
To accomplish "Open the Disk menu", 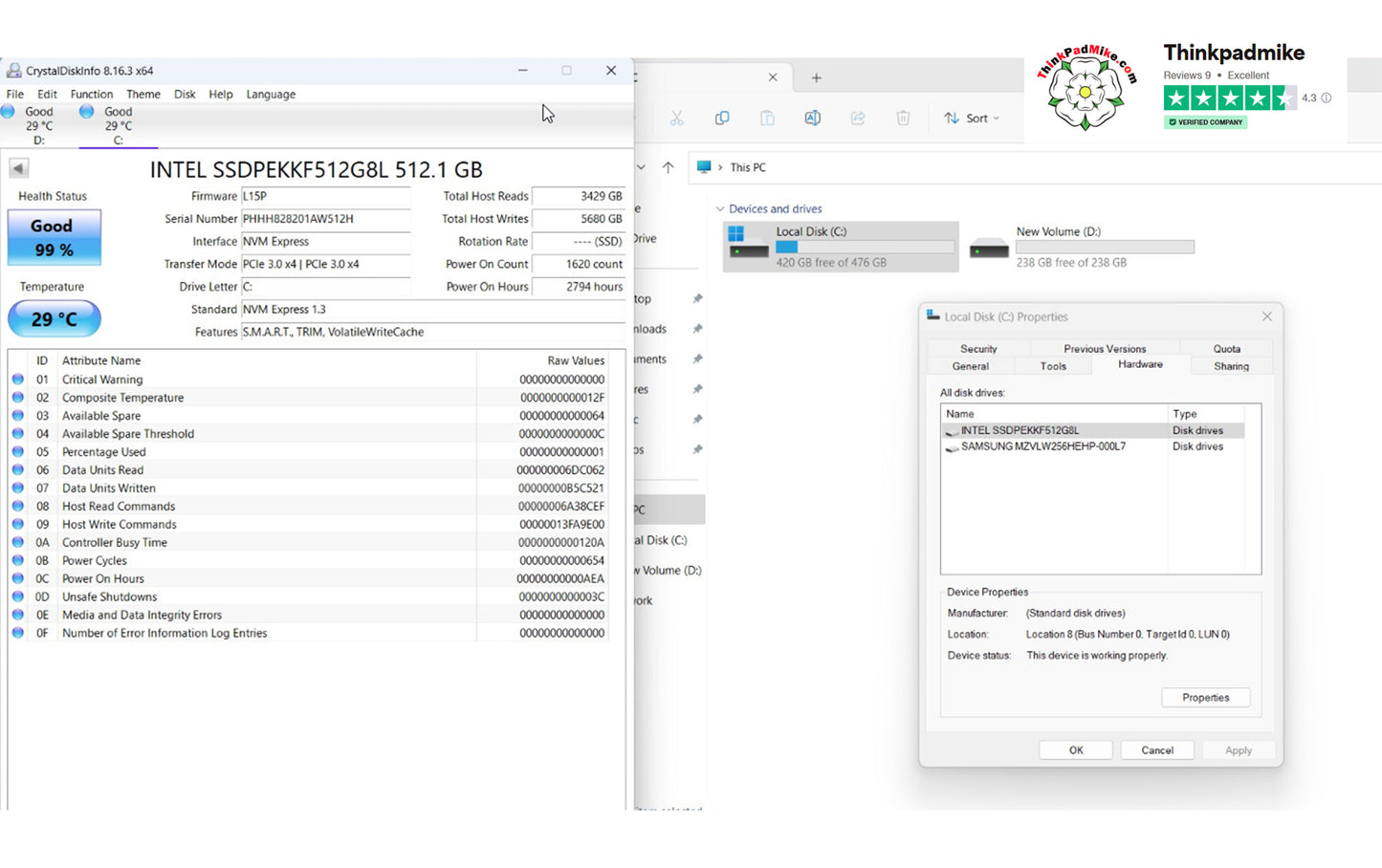I will click(185, 95).
